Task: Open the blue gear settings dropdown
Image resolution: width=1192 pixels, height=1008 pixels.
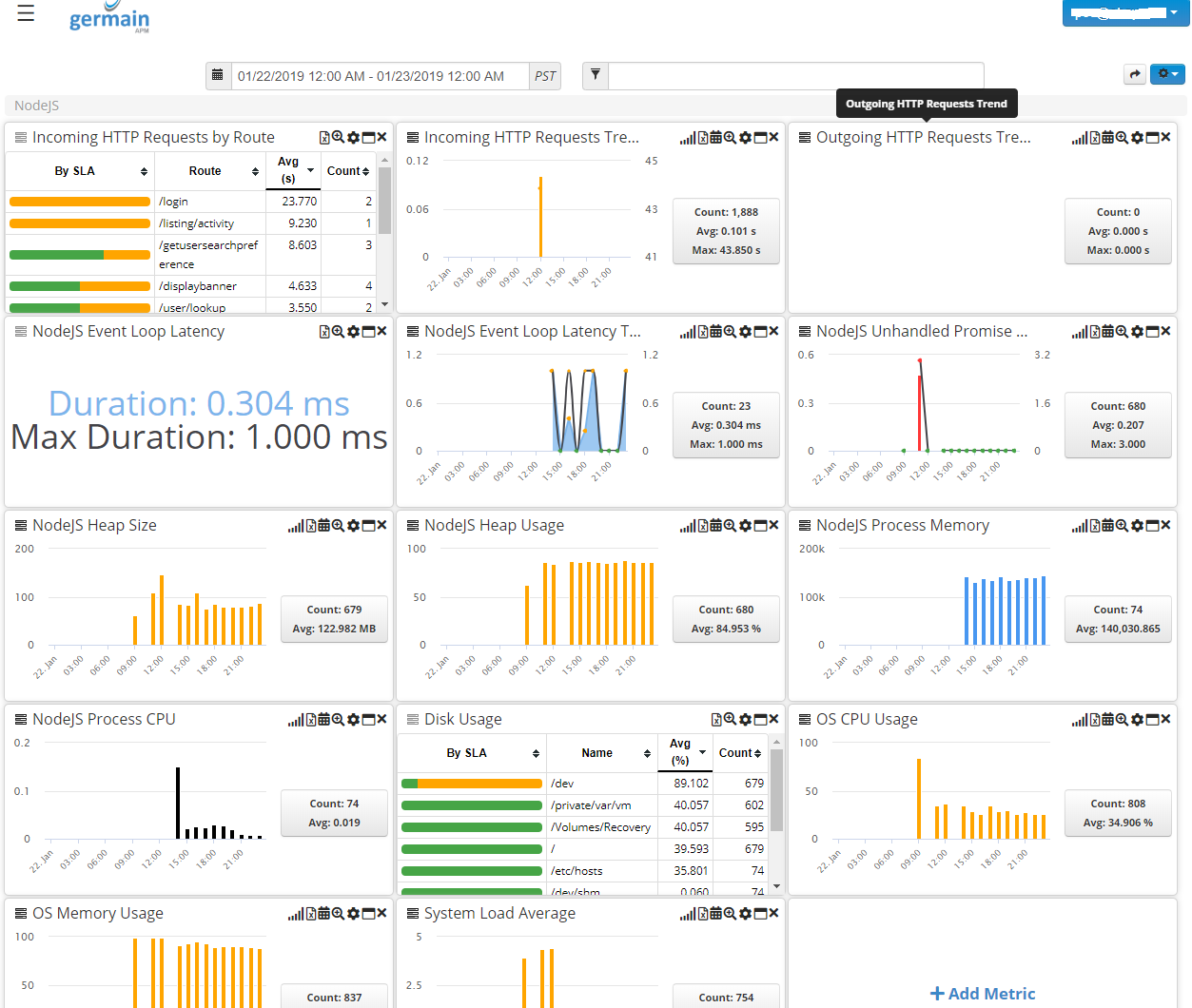Action: coord(1167,73)
